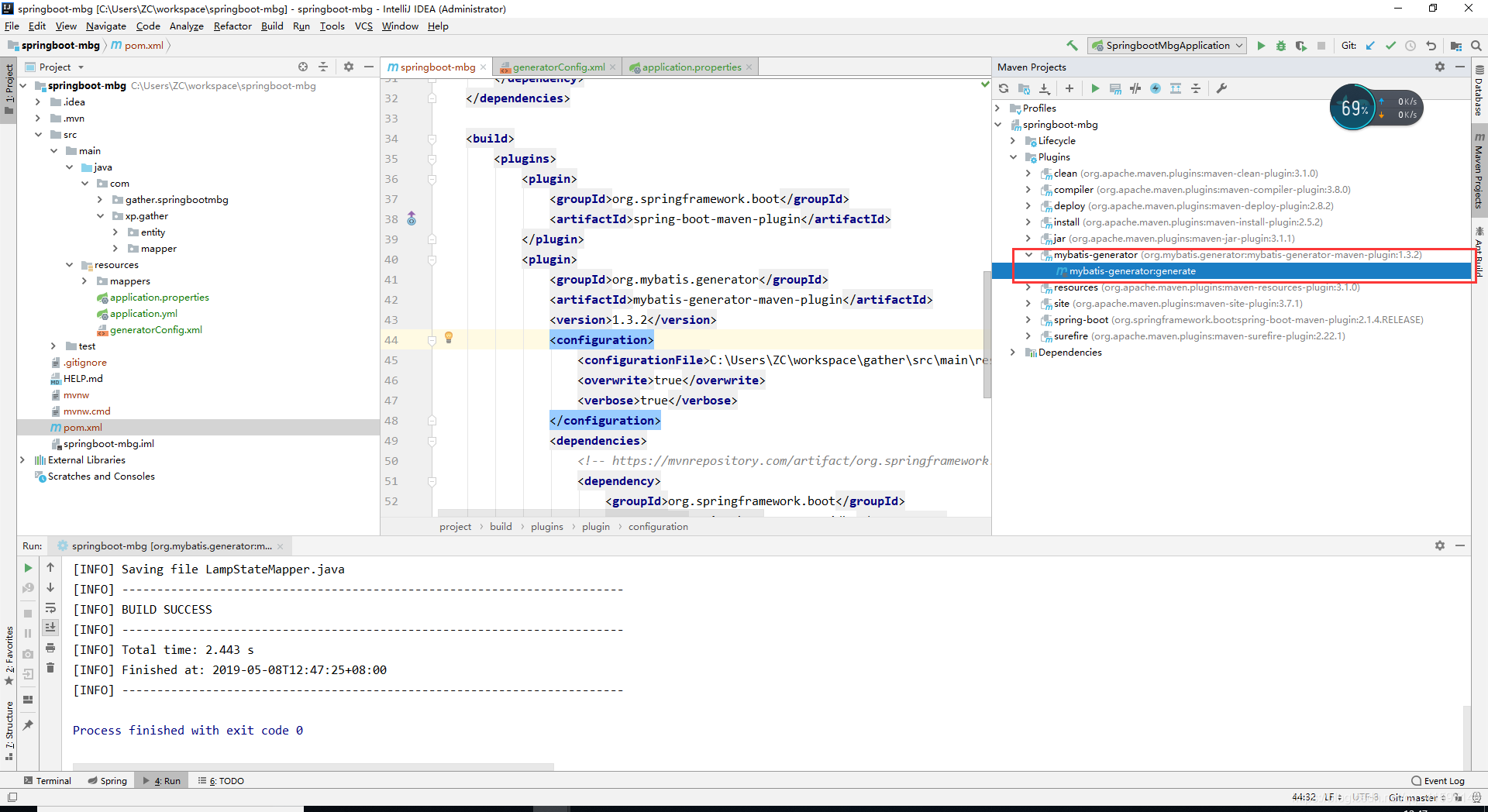Open the VCS menu

(363, 26)
